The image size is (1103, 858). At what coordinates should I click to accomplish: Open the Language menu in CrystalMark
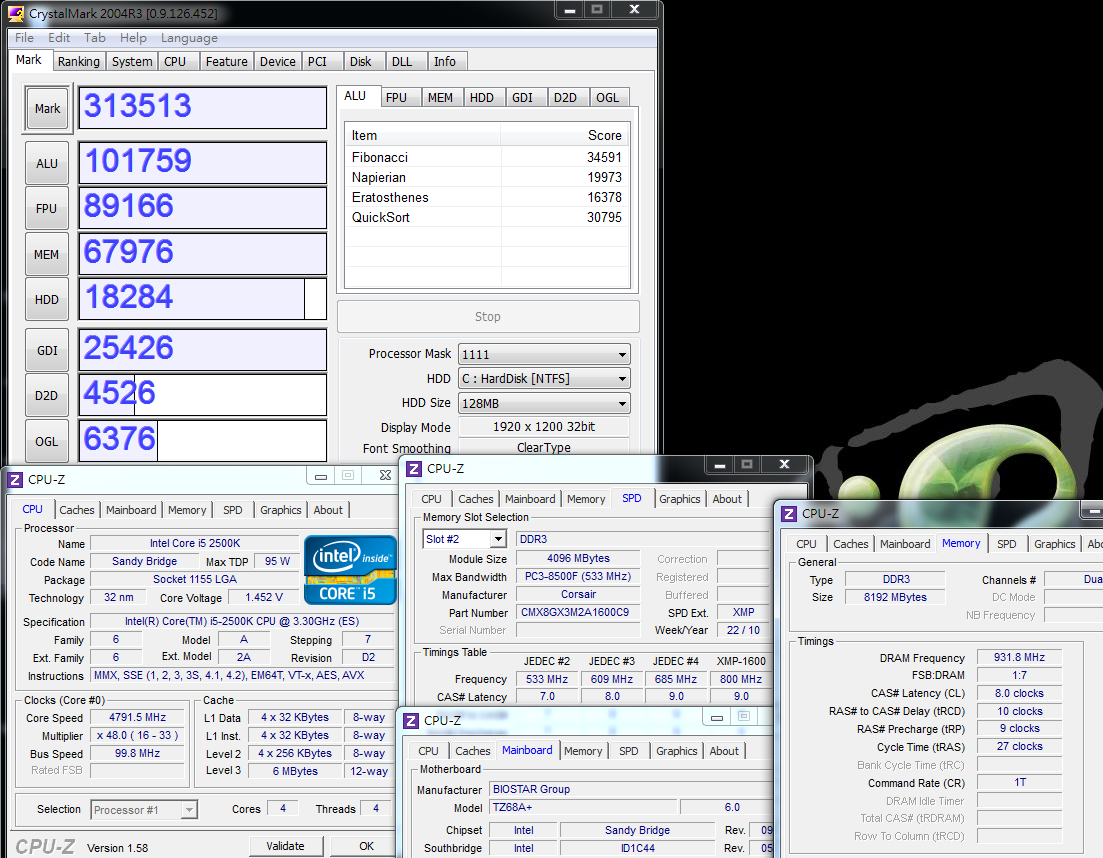(189, 38)
